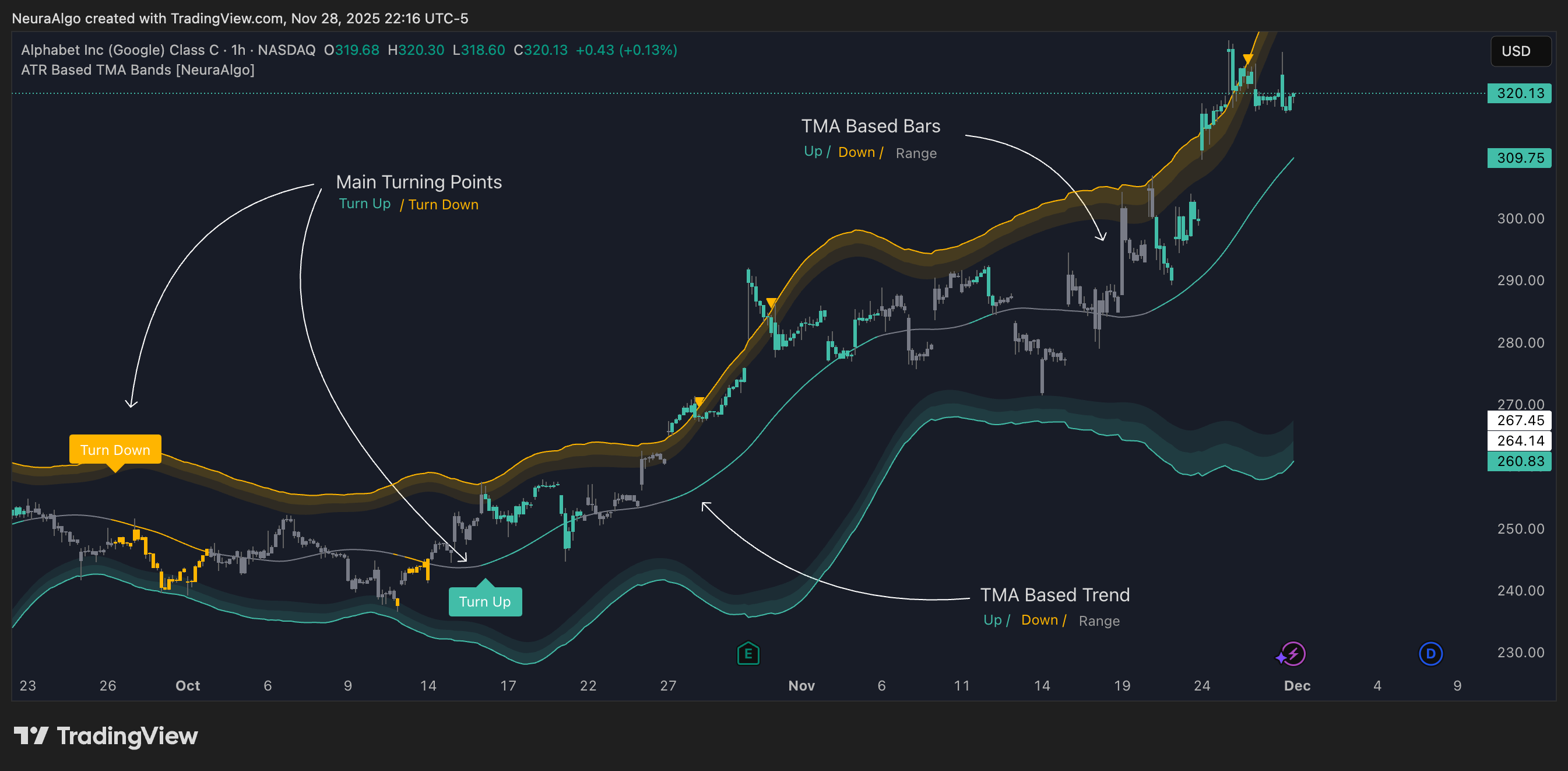The height and width of the screenshot is (771, 1568).
Task: Select the 267.45 price label
Action: 1519,420
